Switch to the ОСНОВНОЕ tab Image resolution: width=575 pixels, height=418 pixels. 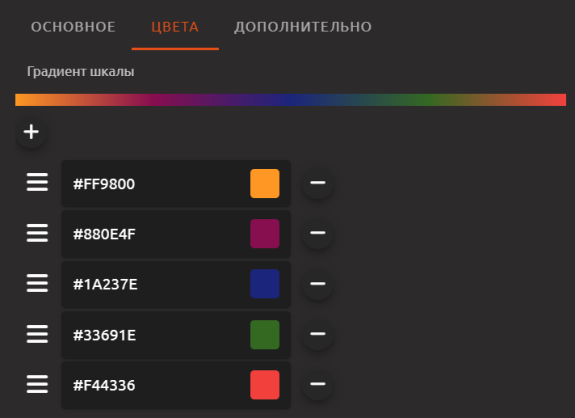tap(73, 27)
